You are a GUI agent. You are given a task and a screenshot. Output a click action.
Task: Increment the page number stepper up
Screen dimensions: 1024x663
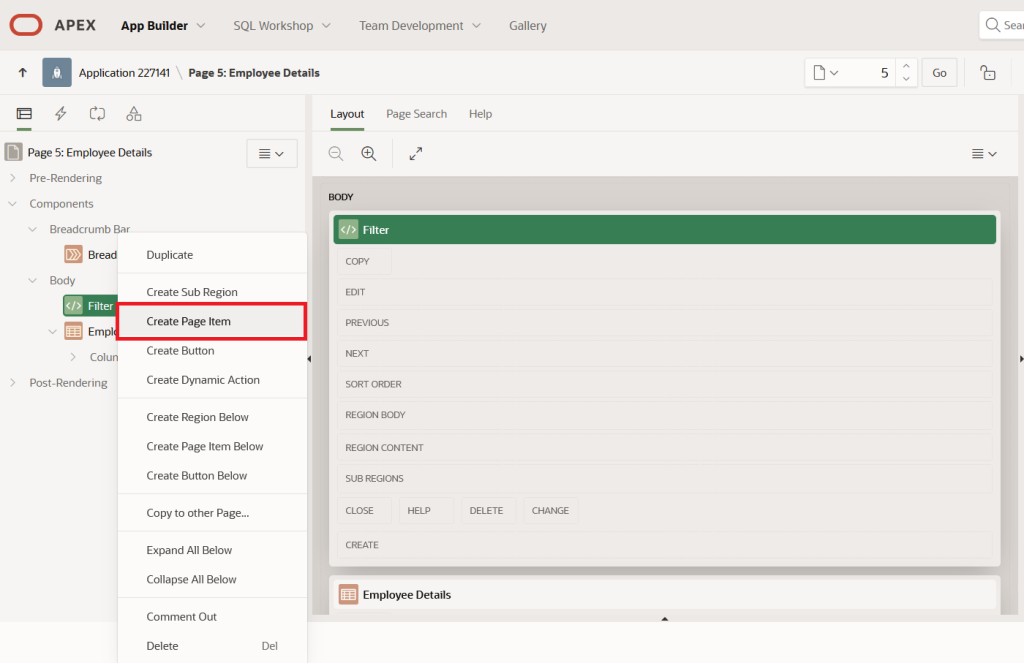[x=906, y=66]
